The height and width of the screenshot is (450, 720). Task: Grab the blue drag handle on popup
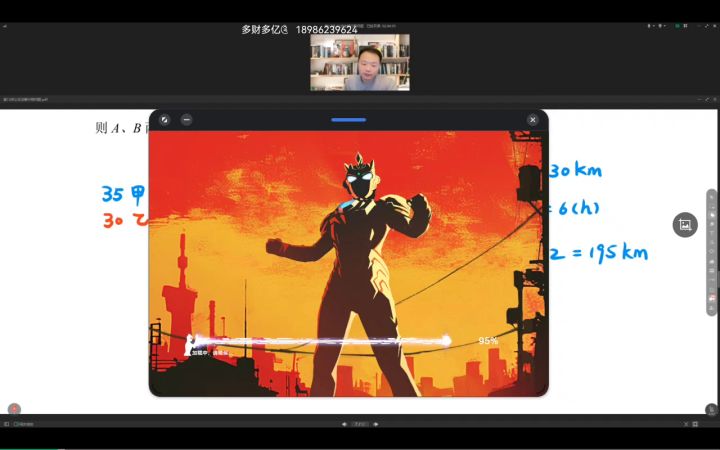349,120
